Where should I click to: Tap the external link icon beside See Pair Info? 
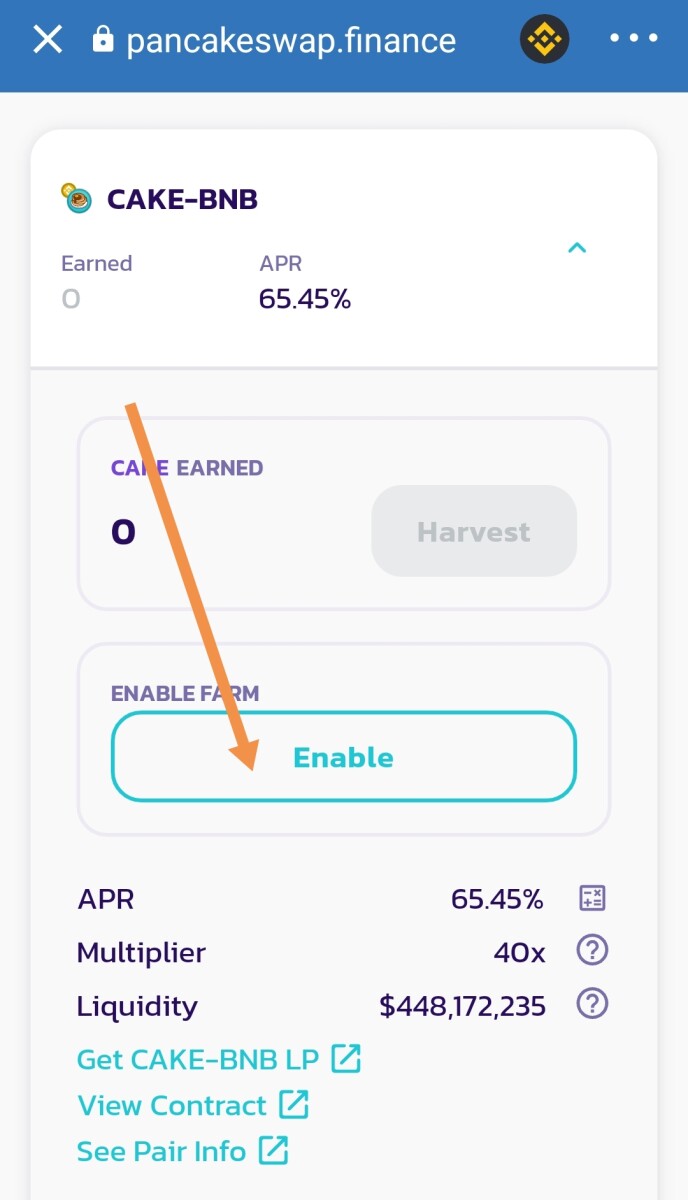click(274, 1150)
